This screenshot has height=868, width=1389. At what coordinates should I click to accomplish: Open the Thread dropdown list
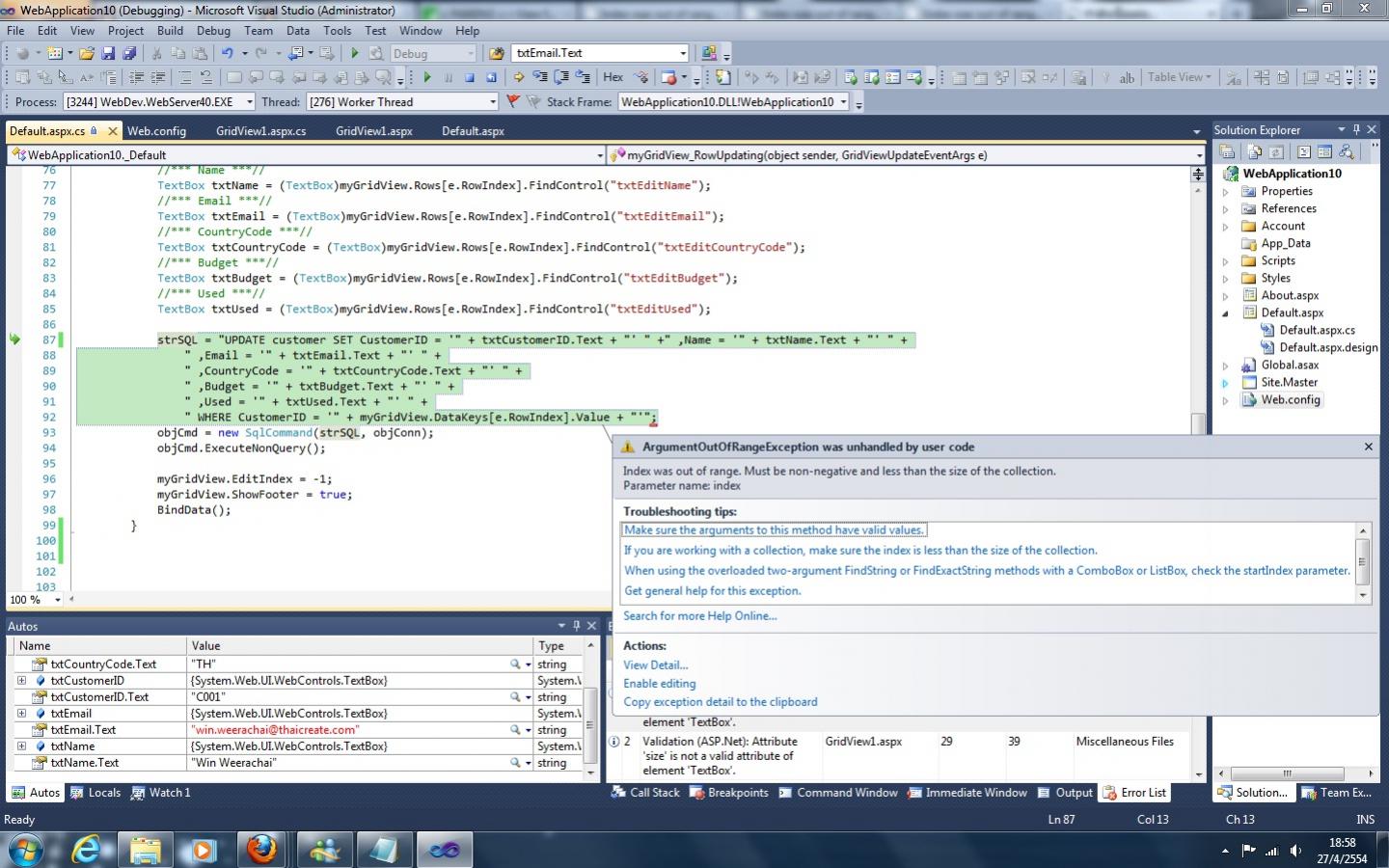492,102
